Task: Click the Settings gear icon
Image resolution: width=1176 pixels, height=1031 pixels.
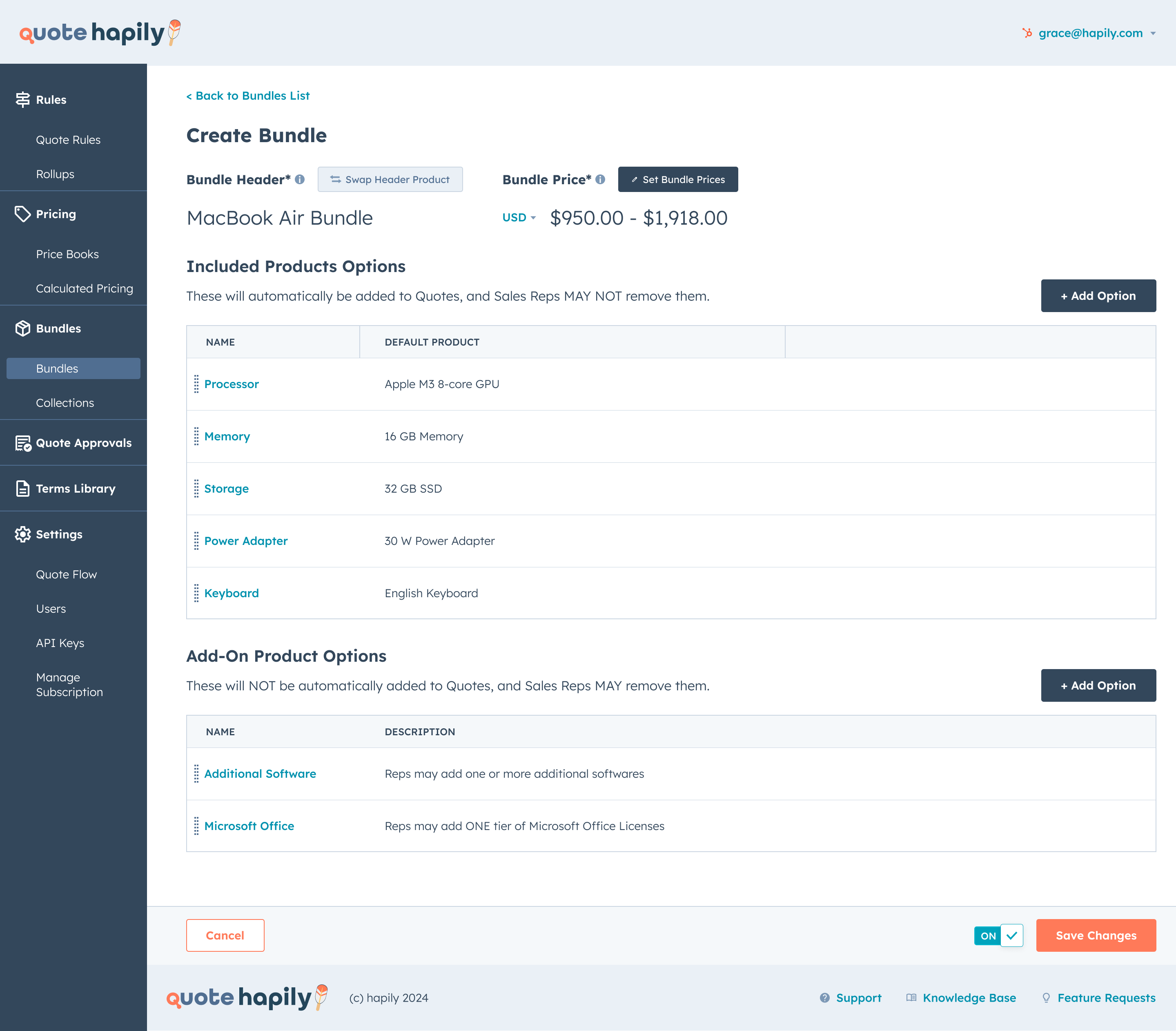Action: (22, 534)
